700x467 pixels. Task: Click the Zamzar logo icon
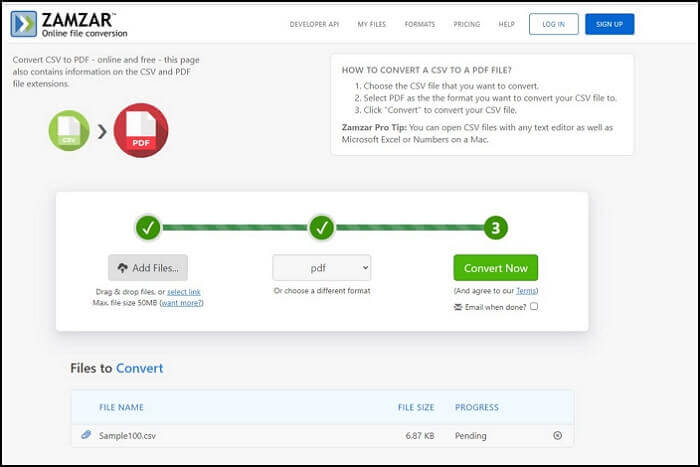click(24, 23)
